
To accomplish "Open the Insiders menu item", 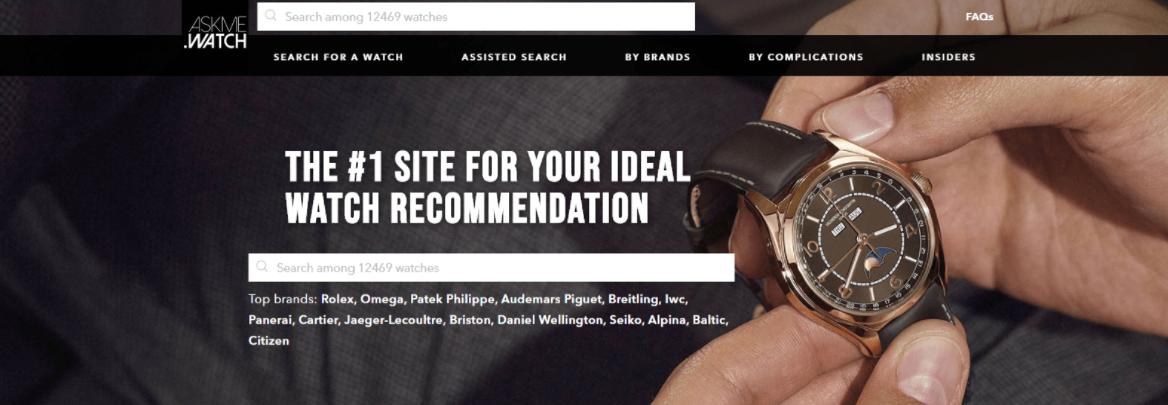I will click(x=948, y=57).
